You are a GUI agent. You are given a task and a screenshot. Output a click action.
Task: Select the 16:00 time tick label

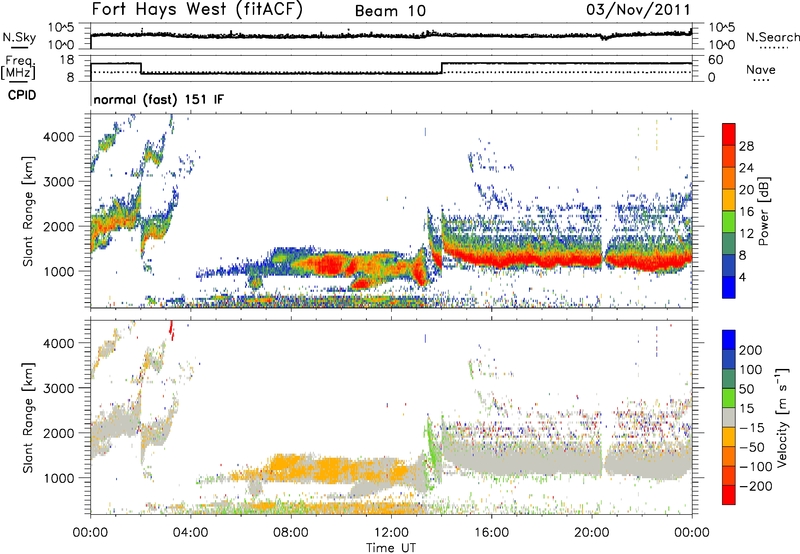click(491, 533)
